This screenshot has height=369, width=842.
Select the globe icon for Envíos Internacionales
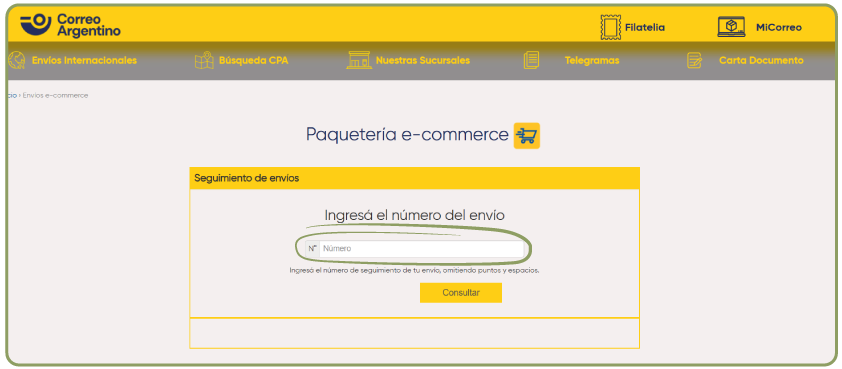(x=17, y=60)
